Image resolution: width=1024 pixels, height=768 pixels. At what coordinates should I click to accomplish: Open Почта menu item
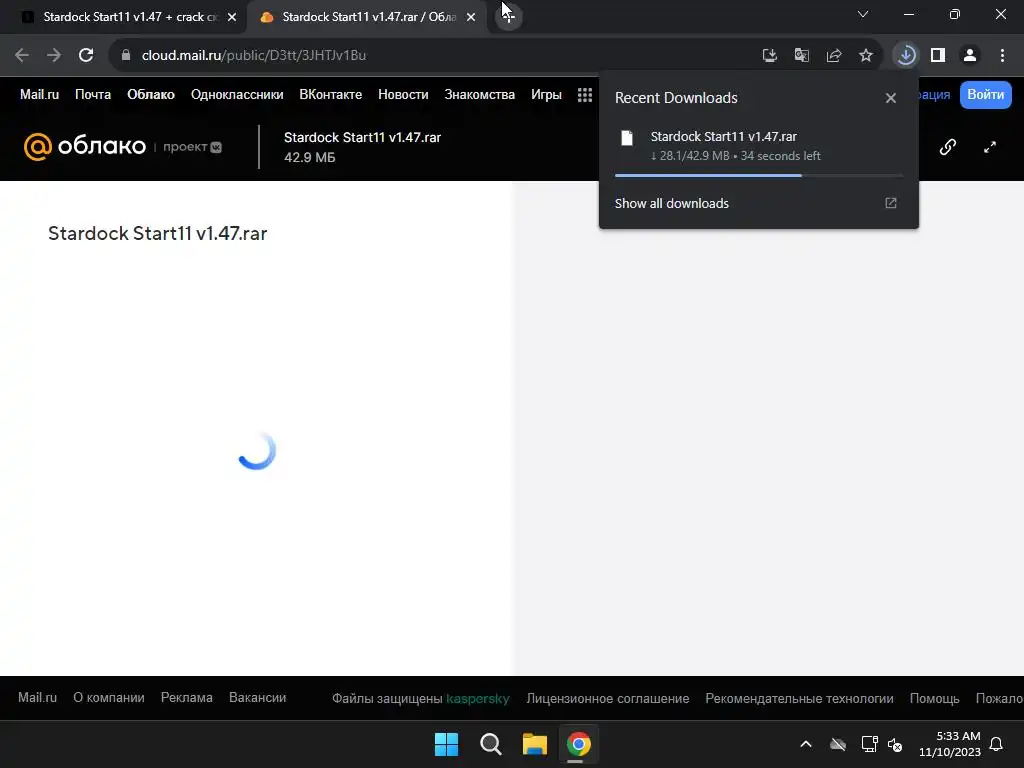tap(93, 95)
